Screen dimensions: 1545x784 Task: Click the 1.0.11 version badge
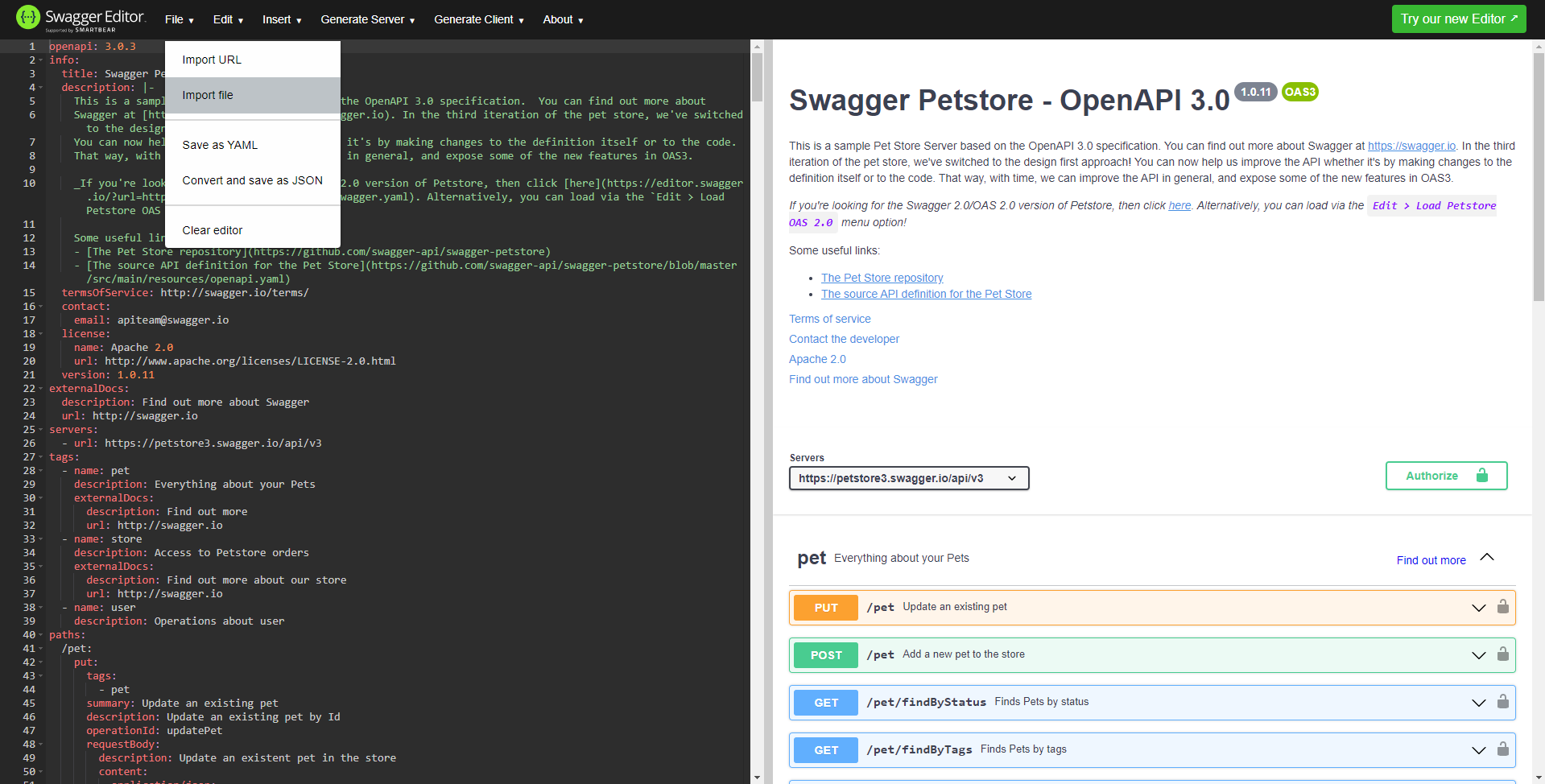point(1255,92)
